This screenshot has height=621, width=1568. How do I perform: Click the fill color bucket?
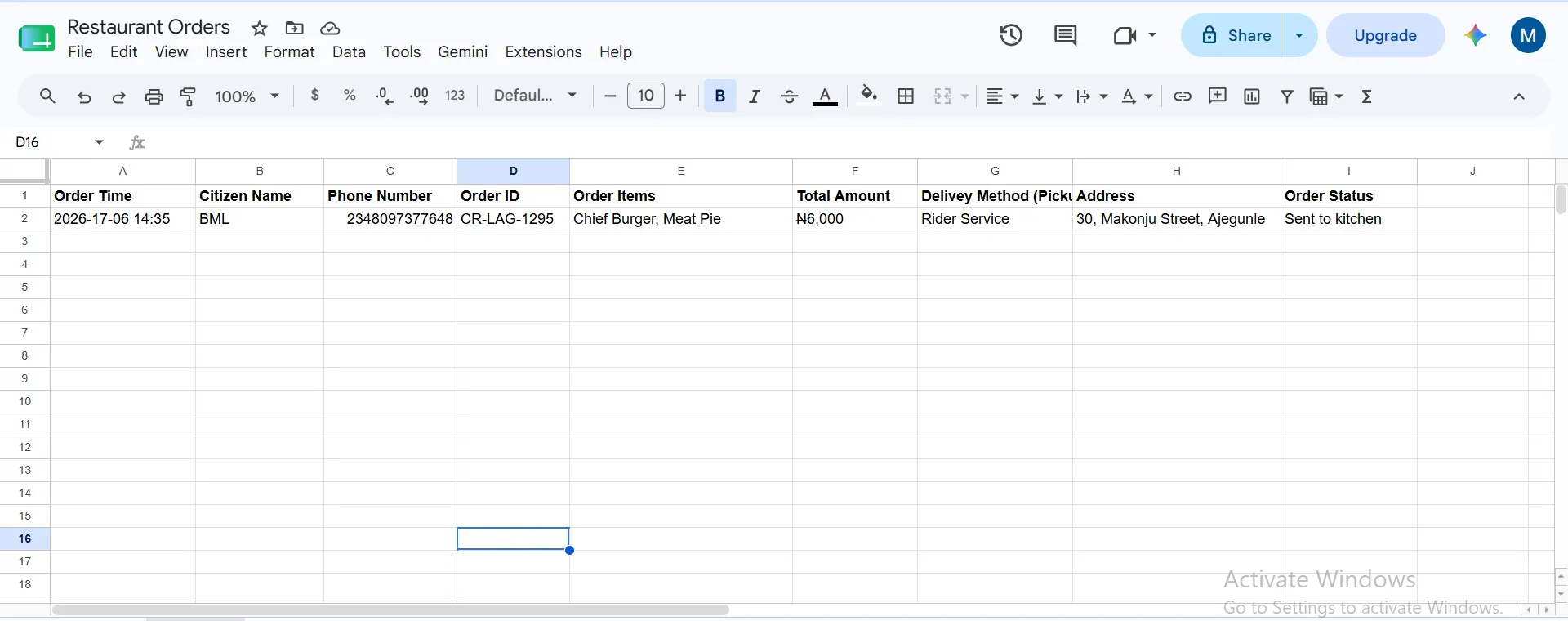coord(869,96)
